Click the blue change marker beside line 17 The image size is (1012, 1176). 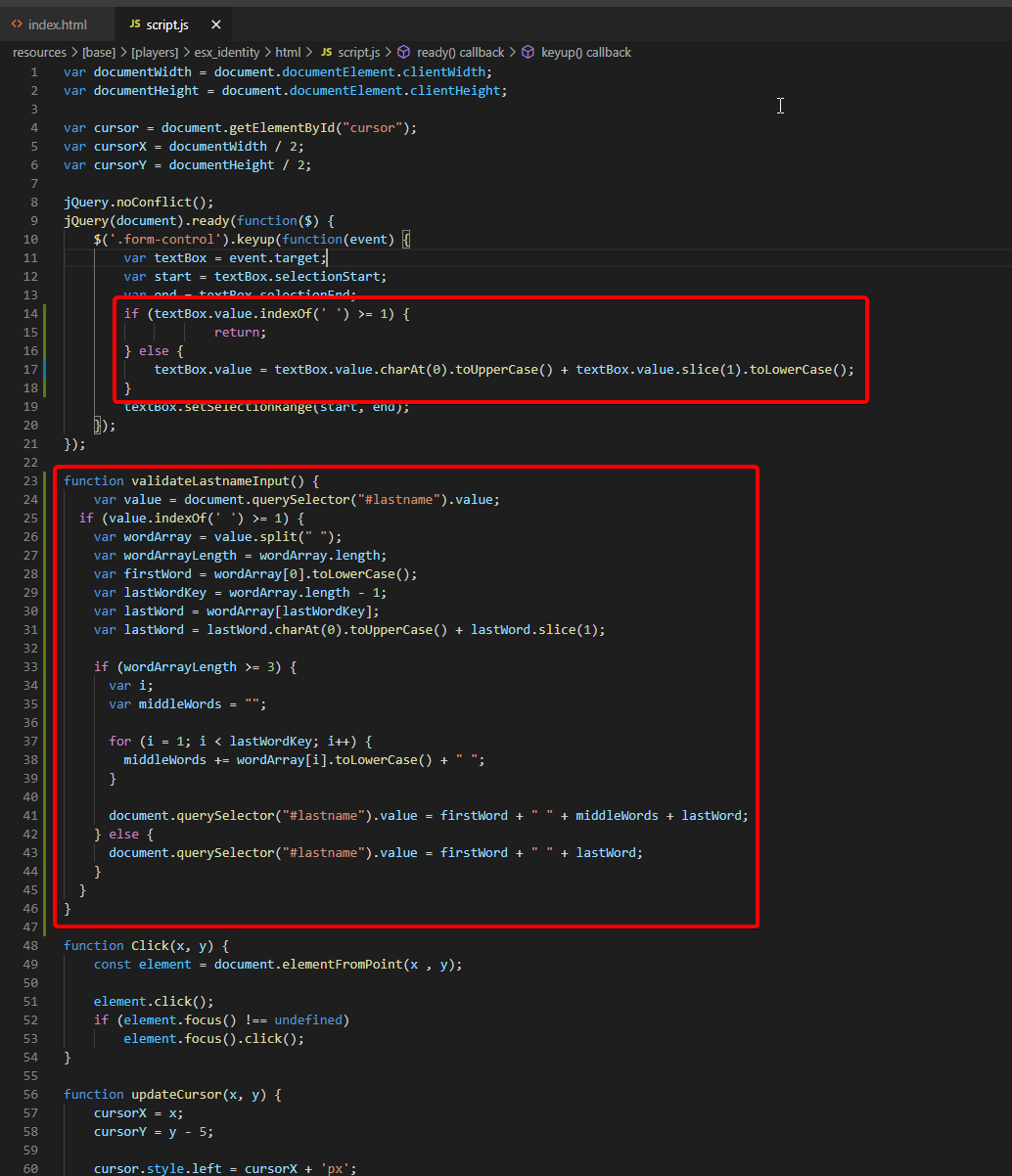pyautogui.click(x=46, y=369)
